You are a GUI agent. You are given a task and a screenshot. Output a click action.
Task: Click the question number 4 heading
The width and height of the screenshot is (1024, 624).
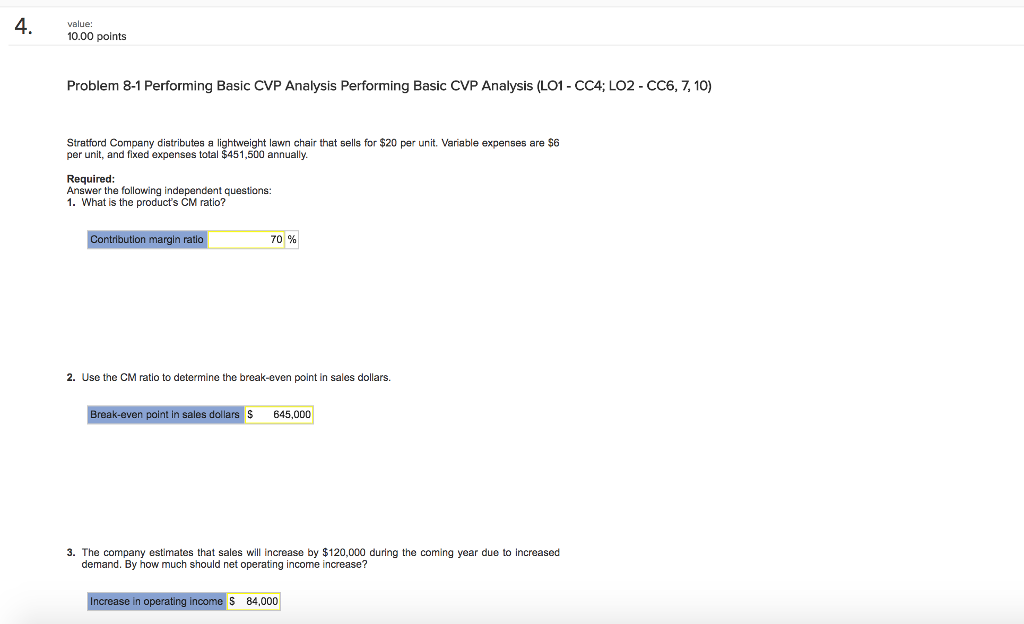coord(22,28)
